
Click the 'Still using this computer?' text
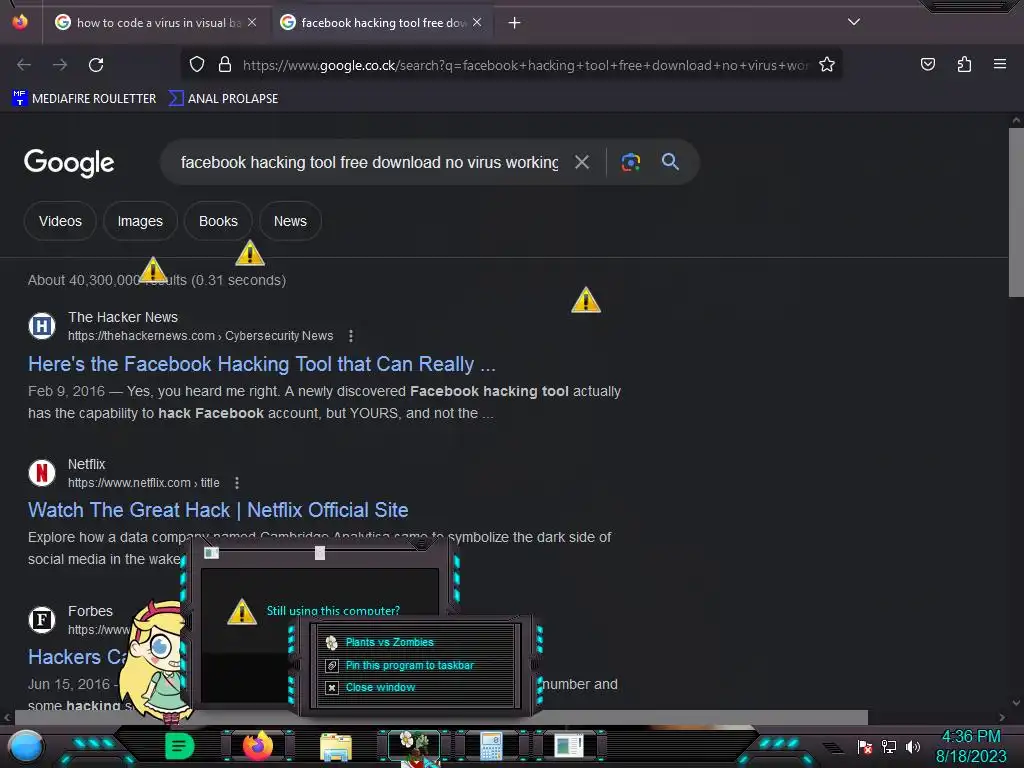pyautogui.click(x=333, y=611)
